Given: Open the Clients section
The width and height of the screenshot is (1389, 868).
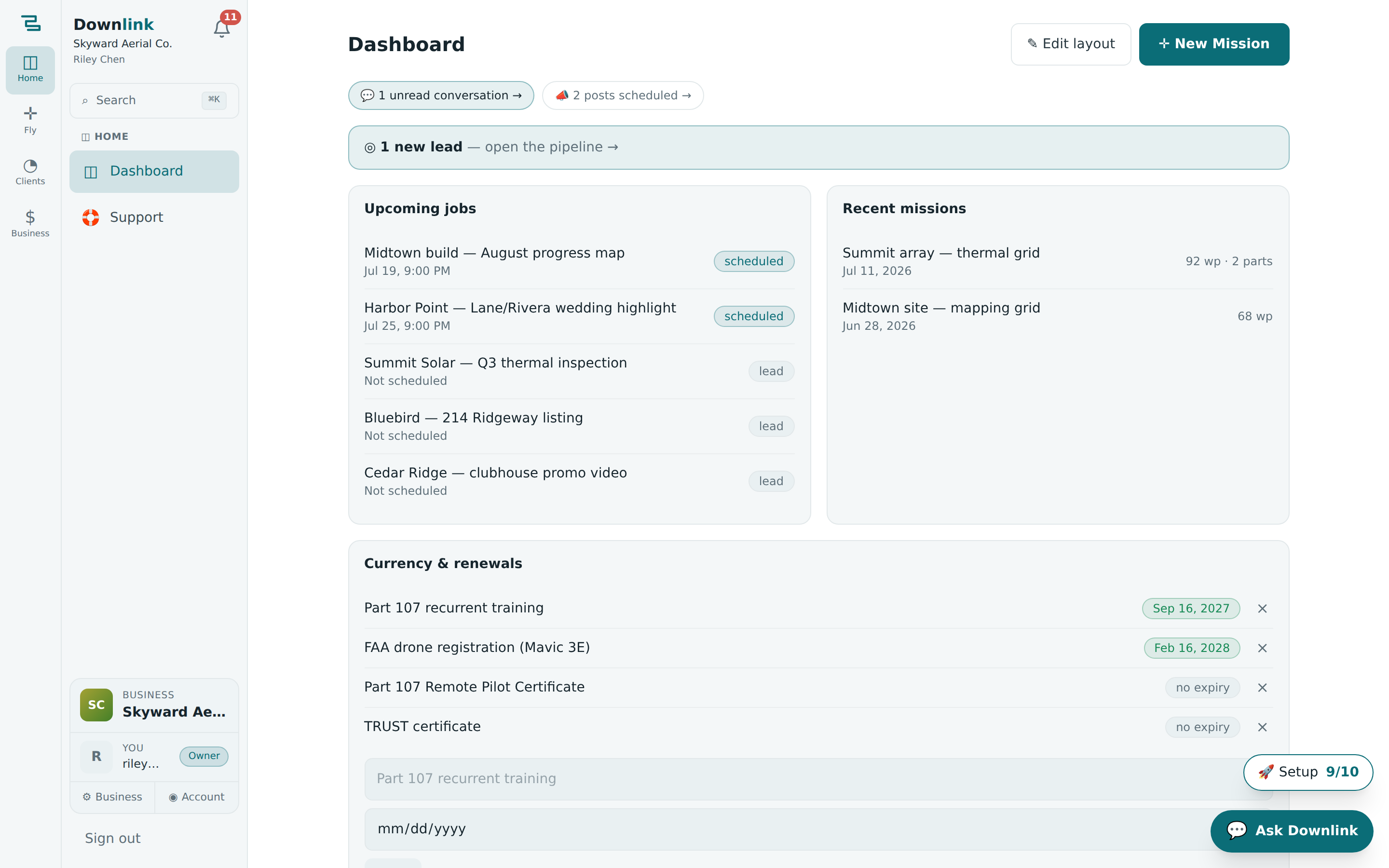Looking at the screenshot, I should click(x=30, y=172).
